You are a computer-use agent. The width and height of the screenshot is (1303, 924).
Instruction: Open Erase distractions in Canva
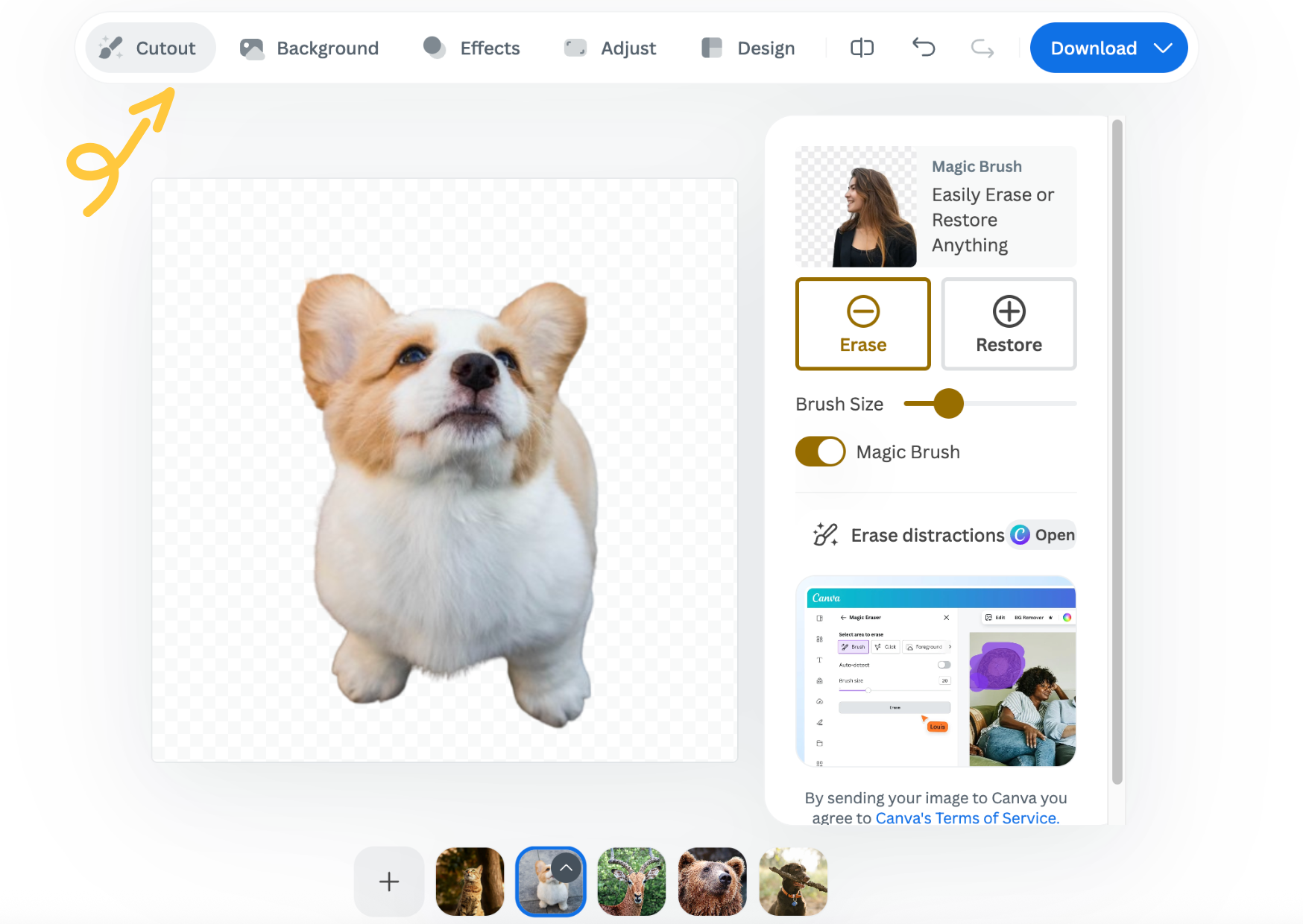1043,535
